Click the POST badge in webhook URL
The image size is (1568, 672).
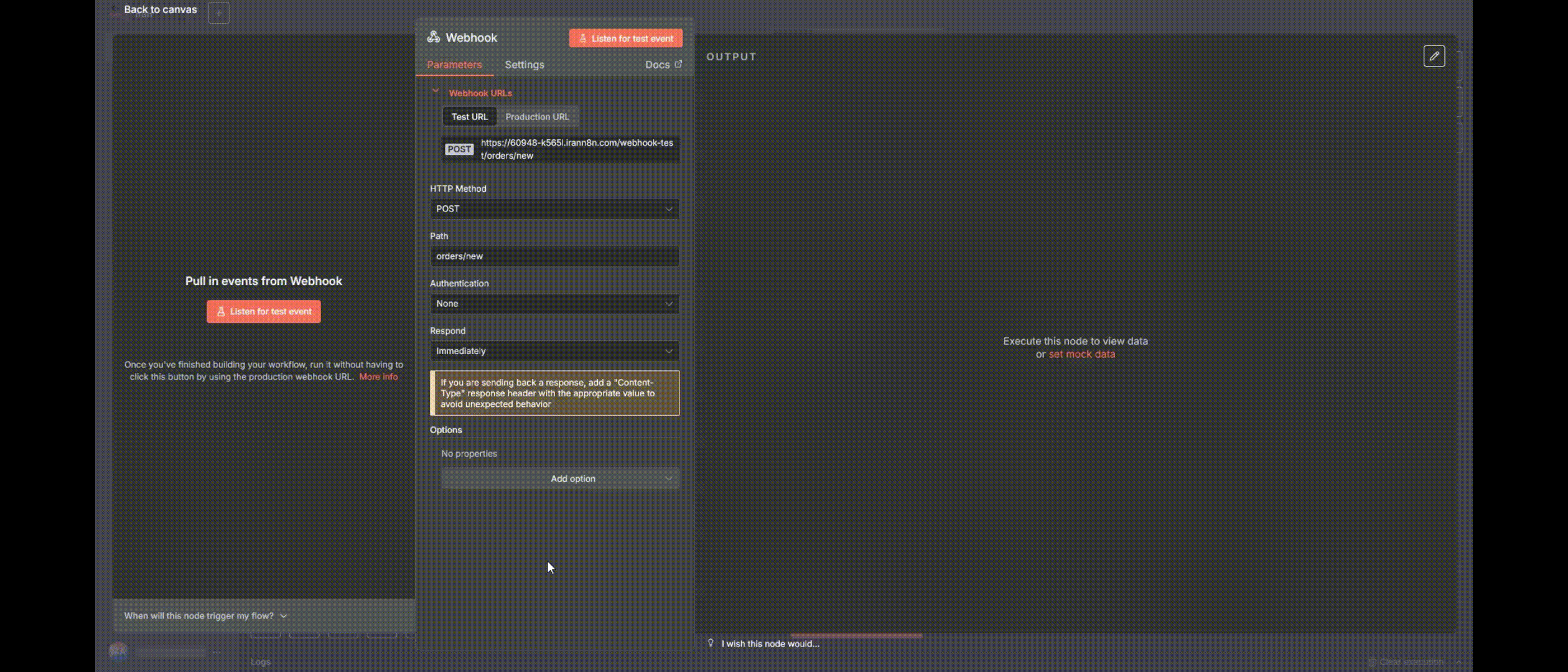[x=459, y=149]
